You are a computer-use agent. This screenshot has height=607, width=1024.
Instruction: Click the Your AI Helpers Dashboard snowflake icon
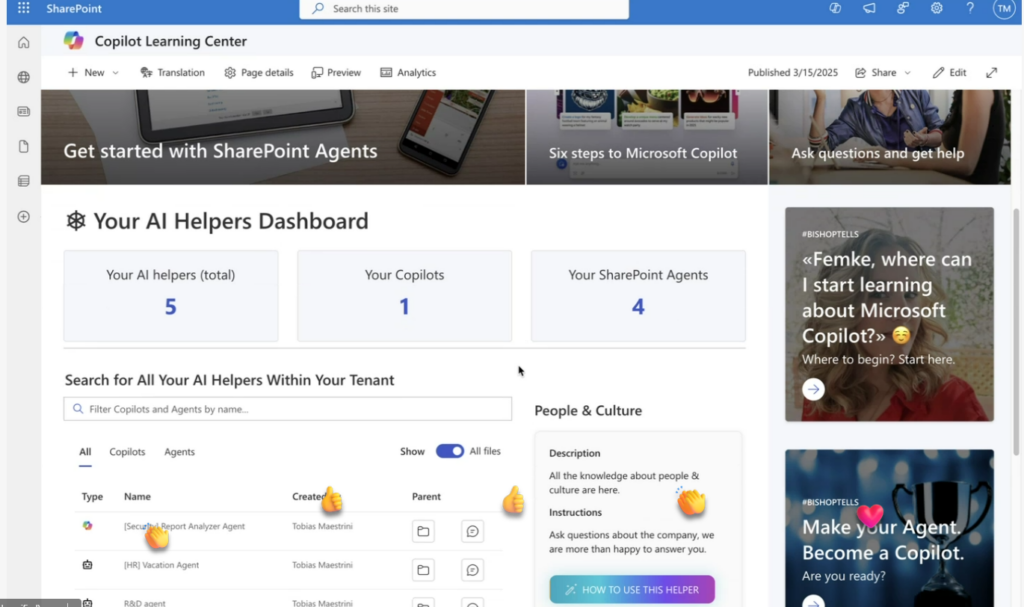[x=76, y=221]
